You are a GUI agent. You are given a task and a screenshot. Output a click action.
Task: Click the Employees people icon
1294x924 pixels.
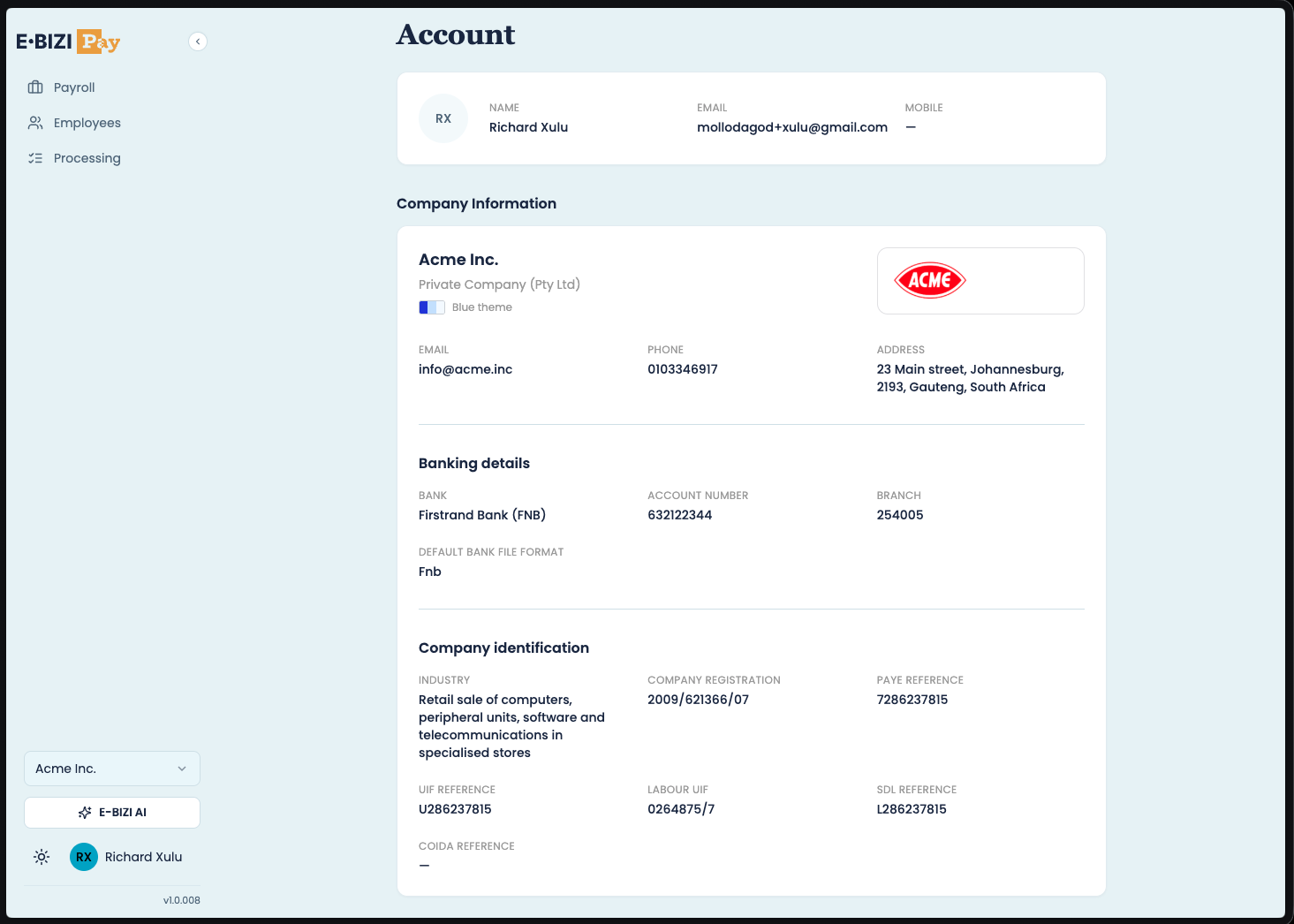coord(35,123)
